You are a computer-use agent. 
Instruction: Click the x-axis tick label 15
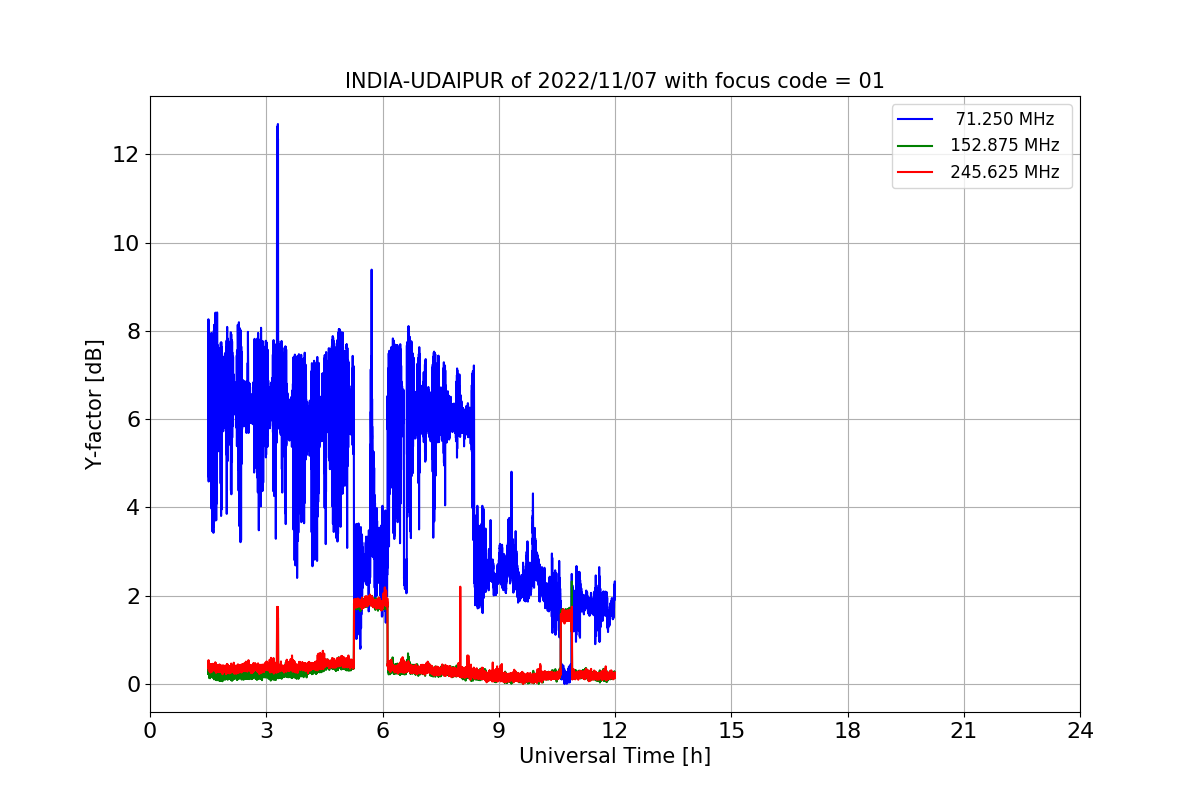click(731, 731)
